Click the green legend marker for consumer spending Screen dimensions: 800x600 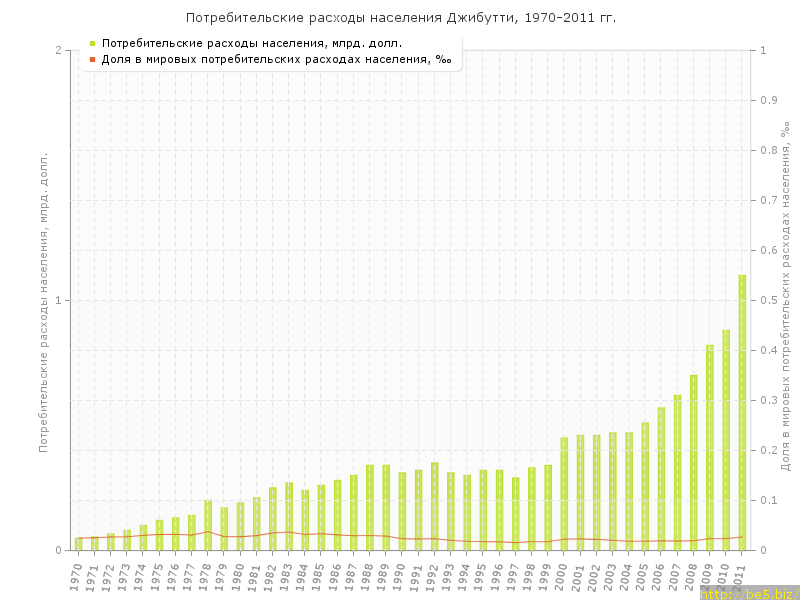[x=92, y=43]
